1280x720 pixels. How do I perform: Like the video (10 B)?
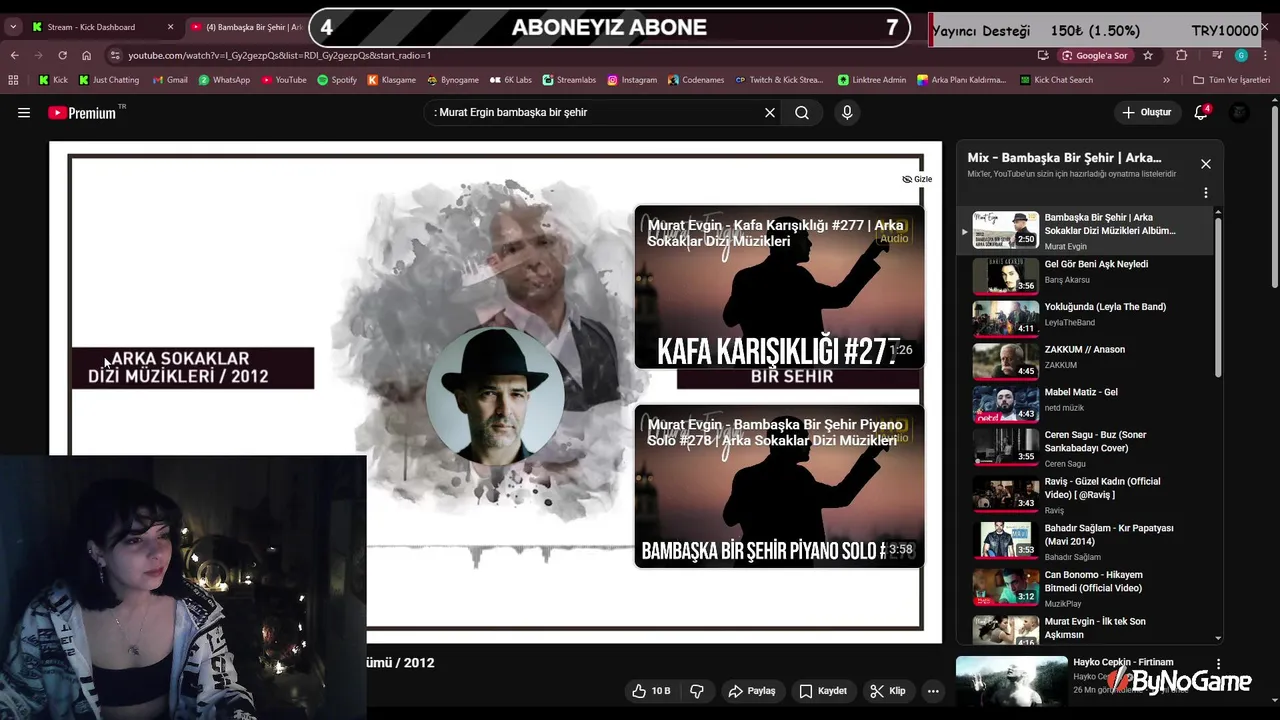[x=651, y=691]
